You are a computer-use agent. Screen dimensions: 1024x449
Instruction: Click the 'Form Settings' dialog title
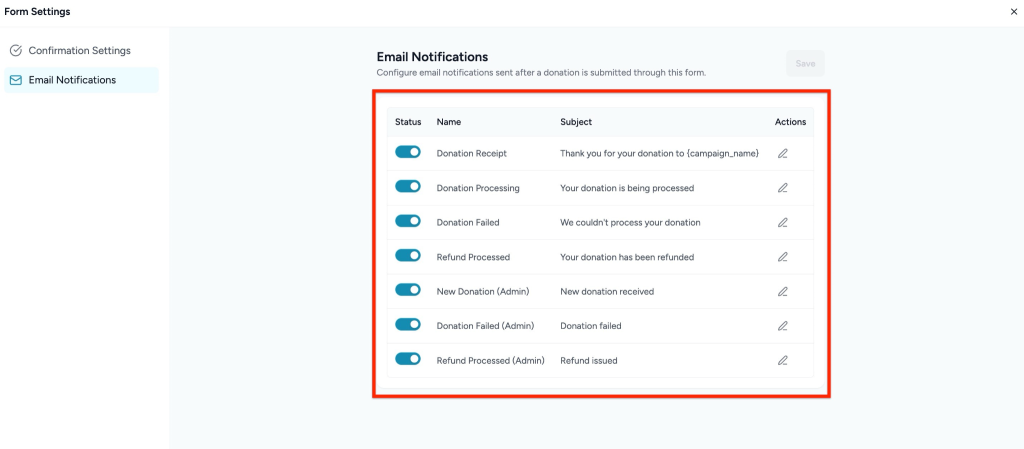coord(37,12)
